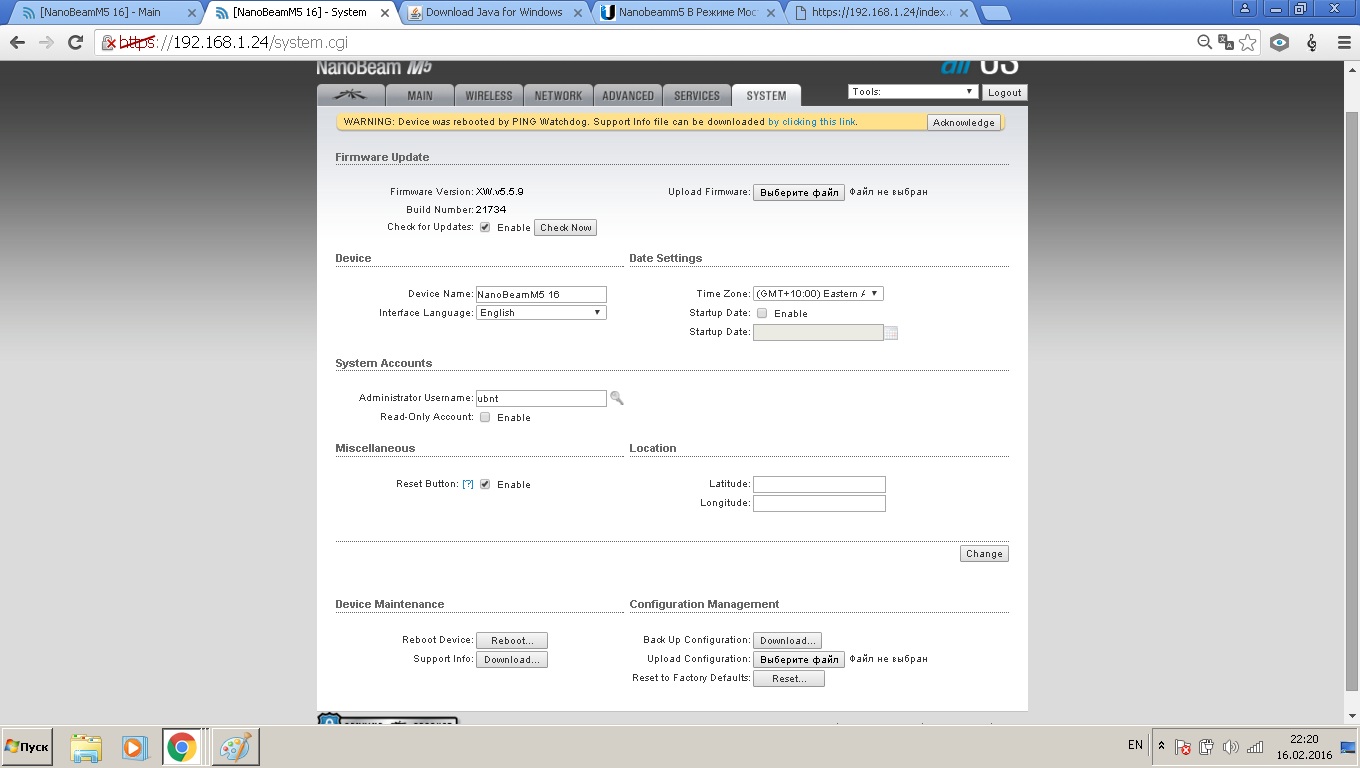This screenshot has height=768, width=1360.
Task: Click the Reset Button help [?] link
Action: click(x=468, y=484)
